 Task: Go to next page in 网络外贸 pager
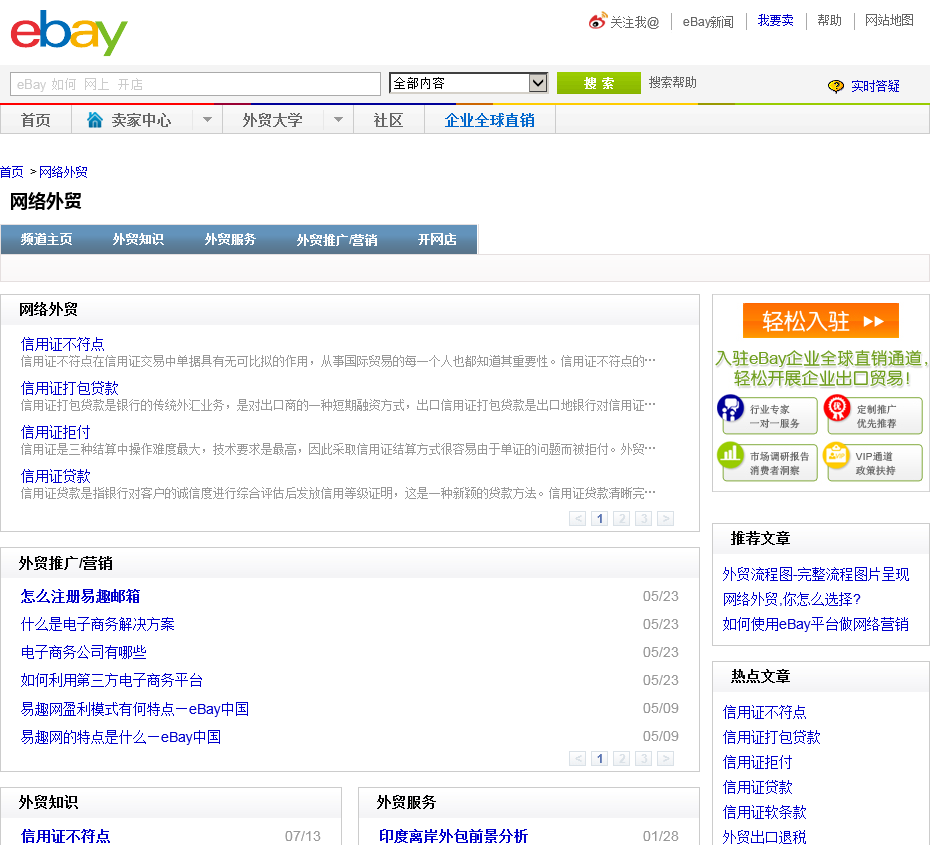[665, 519]
